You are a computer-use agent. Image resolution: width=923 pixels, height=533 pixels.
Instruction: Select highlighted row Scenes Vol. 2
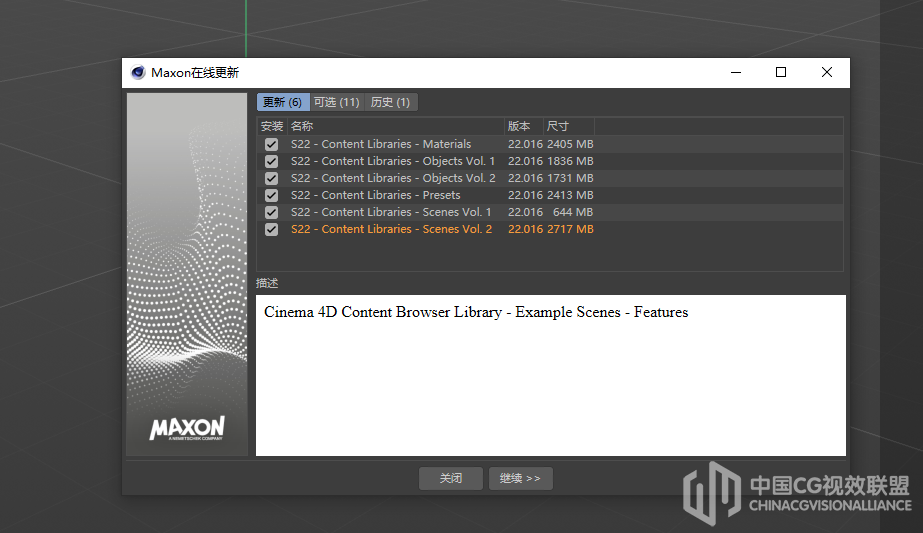[550, 230]
